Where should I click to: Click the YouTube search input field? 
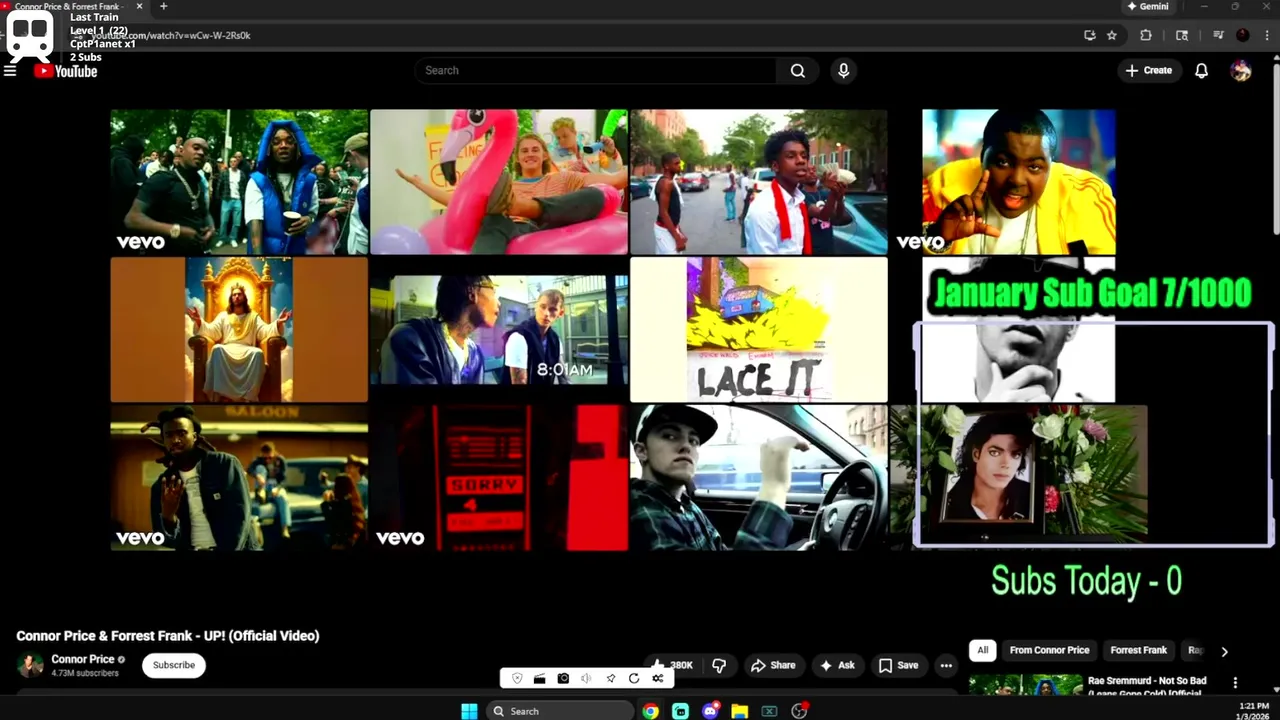click(595, 71)
